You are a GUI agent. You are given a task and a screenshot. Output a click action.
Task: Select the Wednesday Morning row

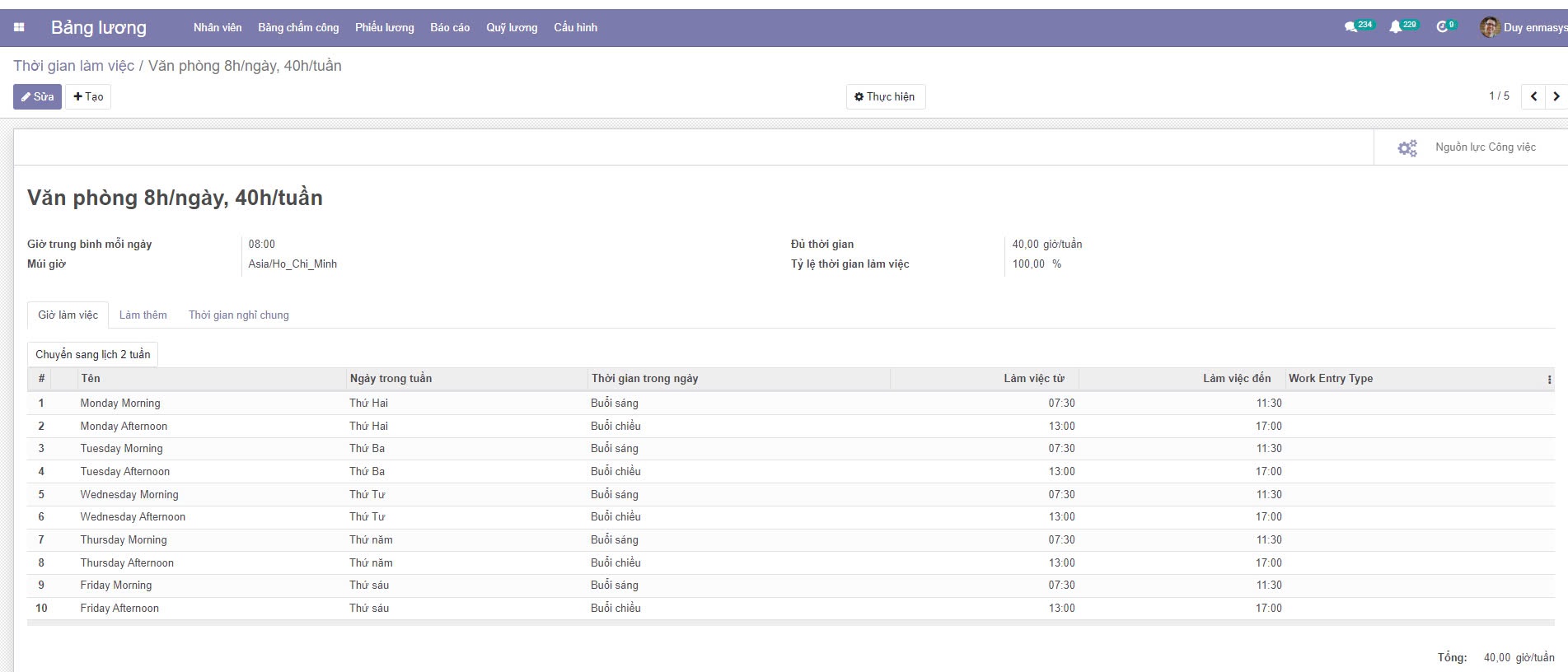(129, 494)
